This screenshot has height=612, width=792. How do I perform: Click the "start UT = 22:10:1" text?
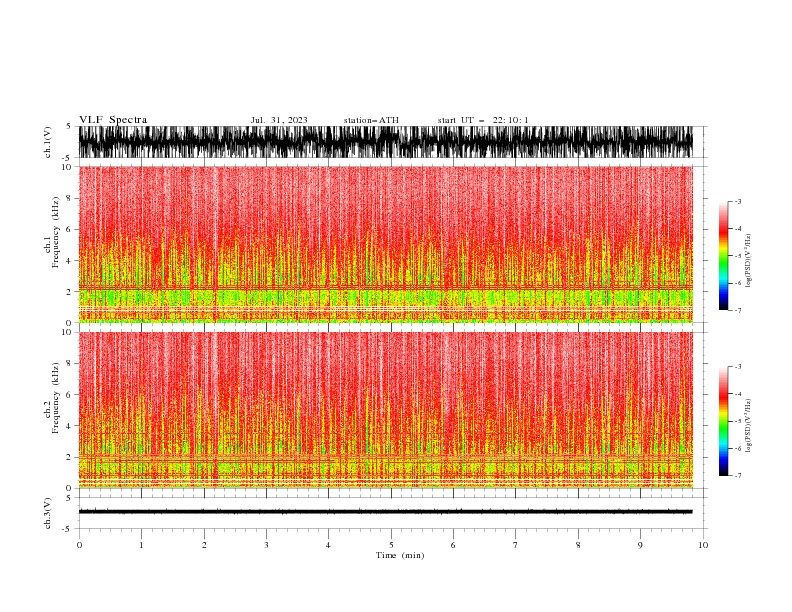(x=483, y=120)
